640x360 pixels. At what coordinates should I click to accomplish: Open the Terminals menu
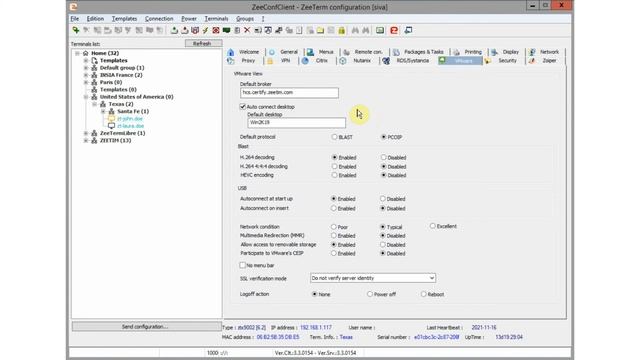tap(216, 19)
